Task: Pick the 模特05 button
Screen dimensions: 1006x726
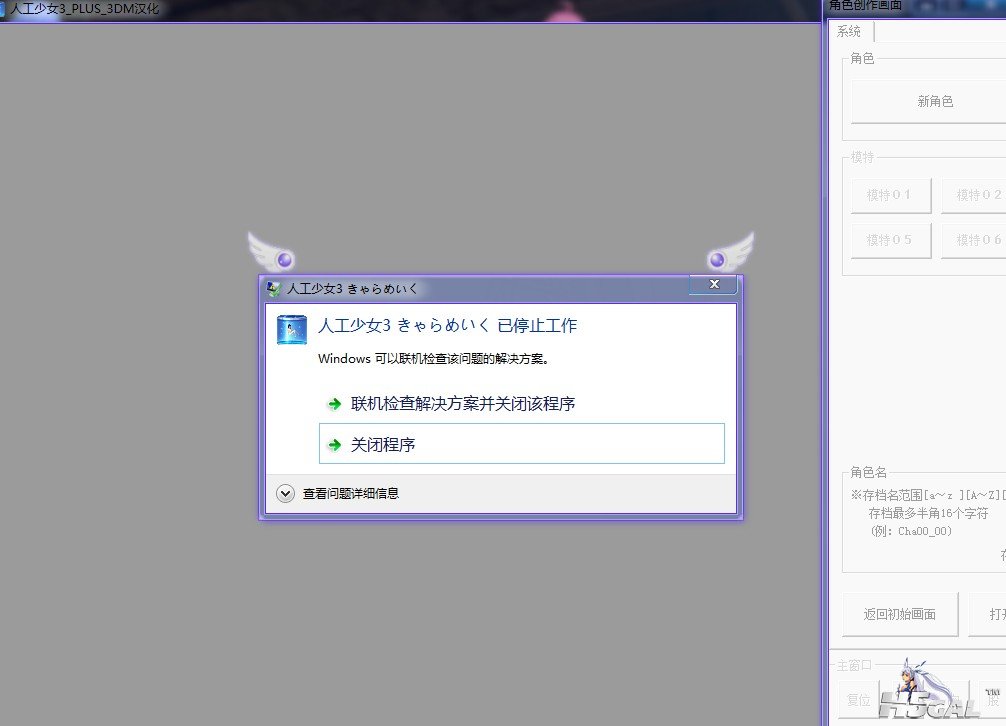Action: pos(890,240)
